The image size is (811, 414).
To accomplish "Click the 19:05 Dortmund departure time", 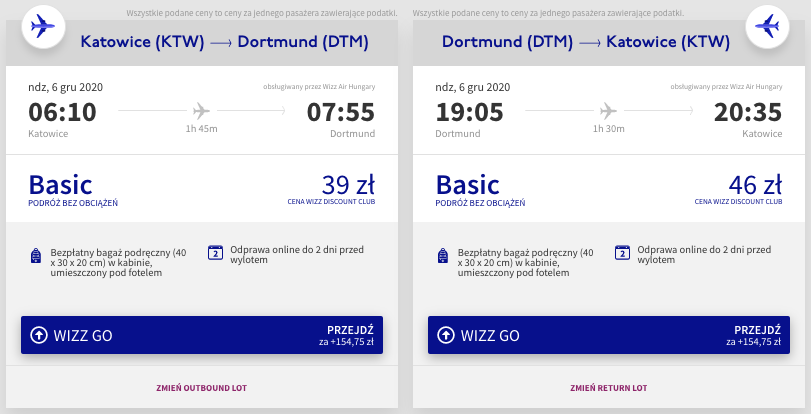I will tap(469, 113).
